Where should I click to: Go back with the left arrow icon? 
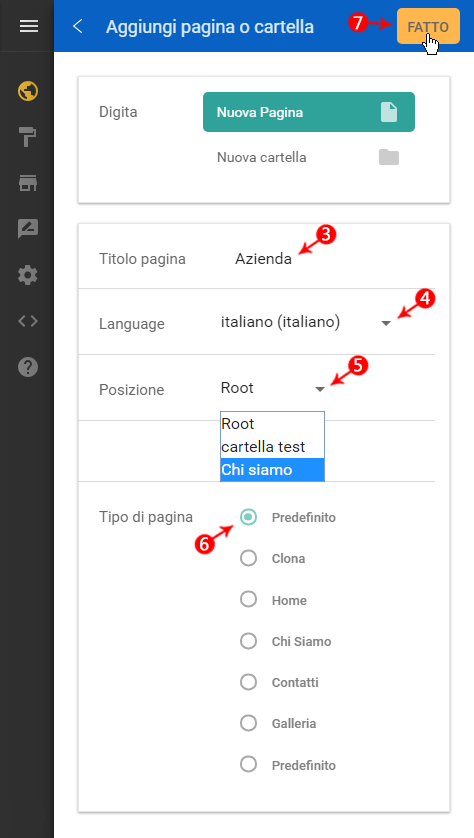(78, 26)
